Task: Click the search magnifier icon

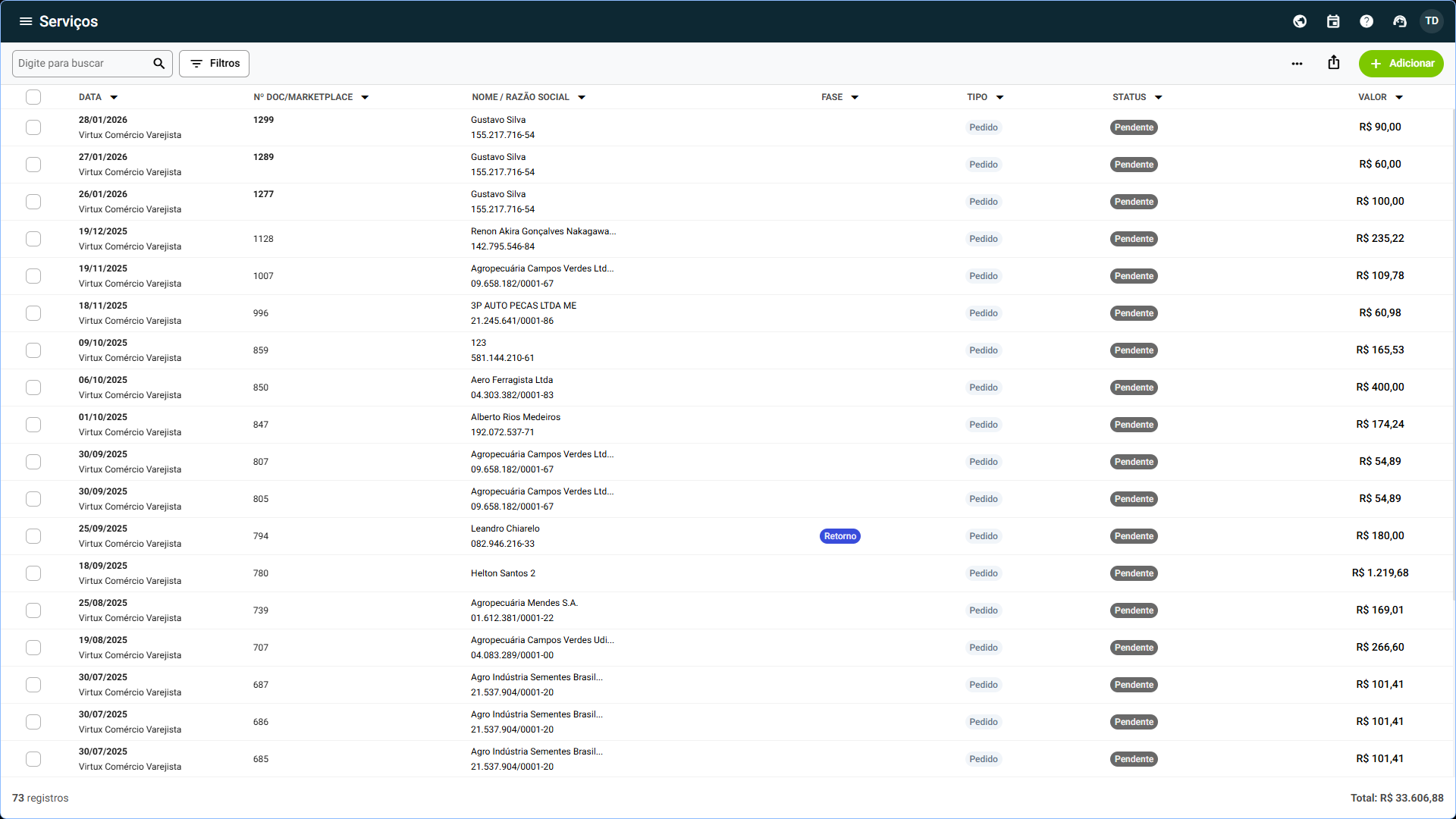Action: 158,64
